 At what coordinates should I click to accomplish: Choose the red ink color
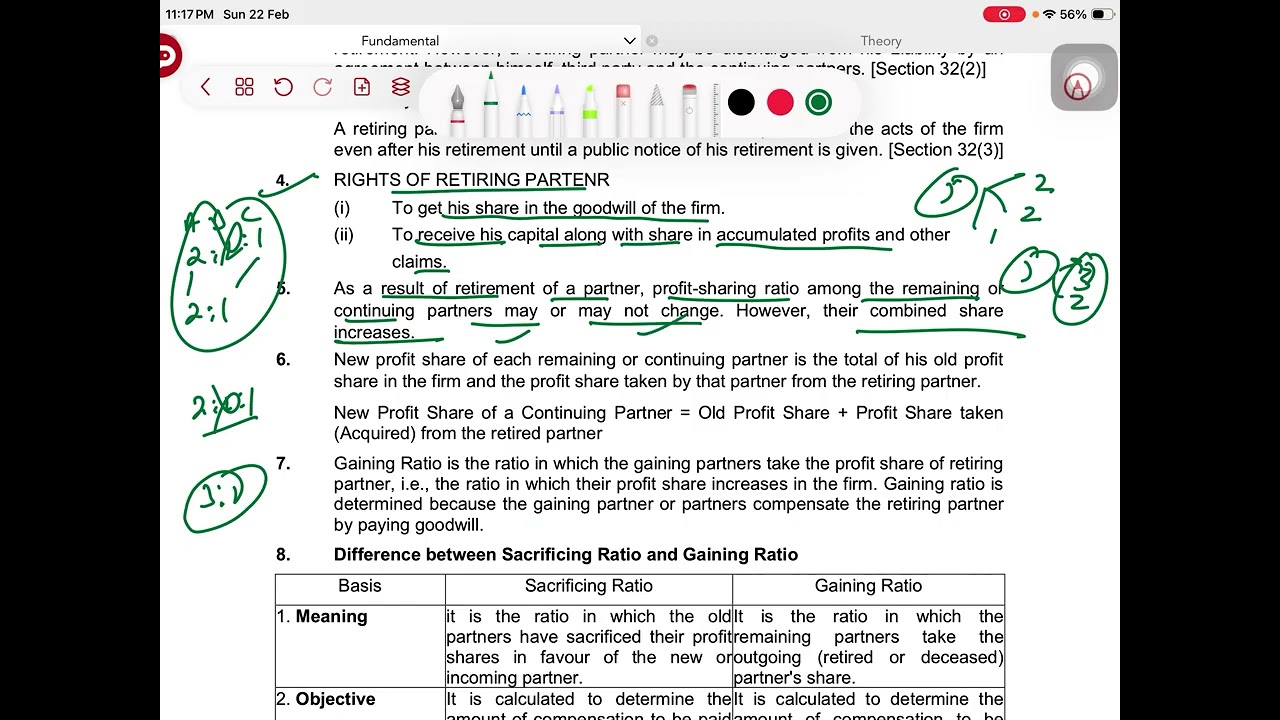click(780, 102)
